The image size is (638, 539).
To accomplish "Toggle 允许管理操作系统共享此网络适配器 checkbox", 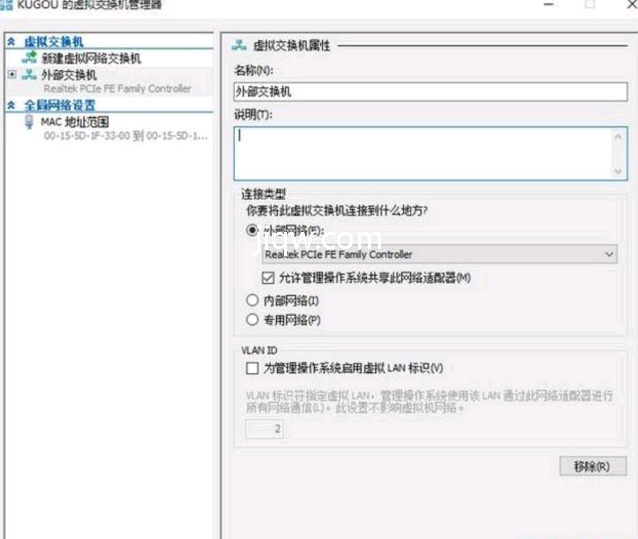I will [x=267, y=277].
